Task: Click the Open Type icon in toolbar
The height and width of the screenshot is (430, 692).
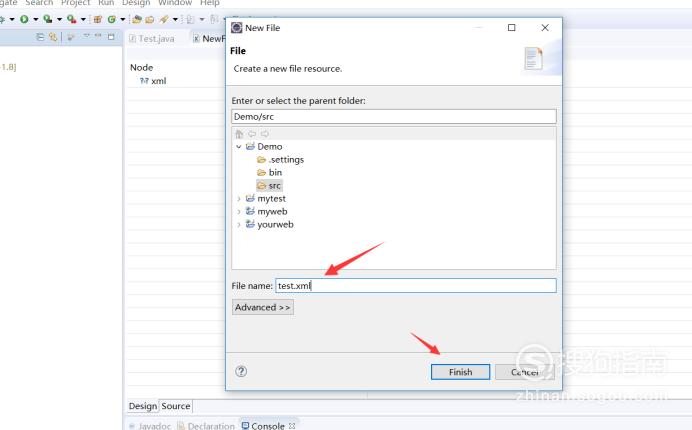Action: coord(137,19)
